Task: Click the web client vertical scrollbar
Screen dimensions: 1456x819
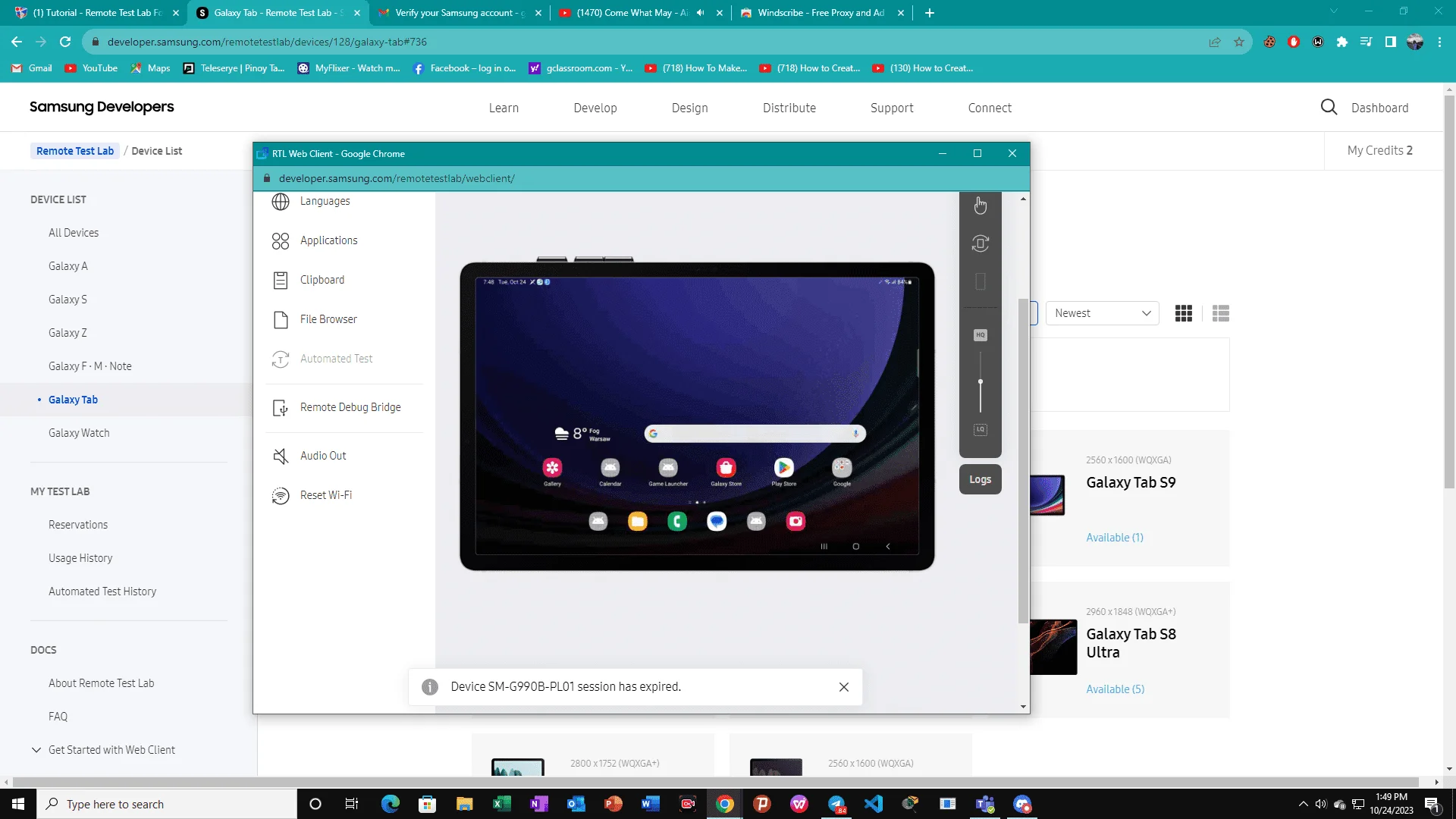Action: coord(1023,460)
